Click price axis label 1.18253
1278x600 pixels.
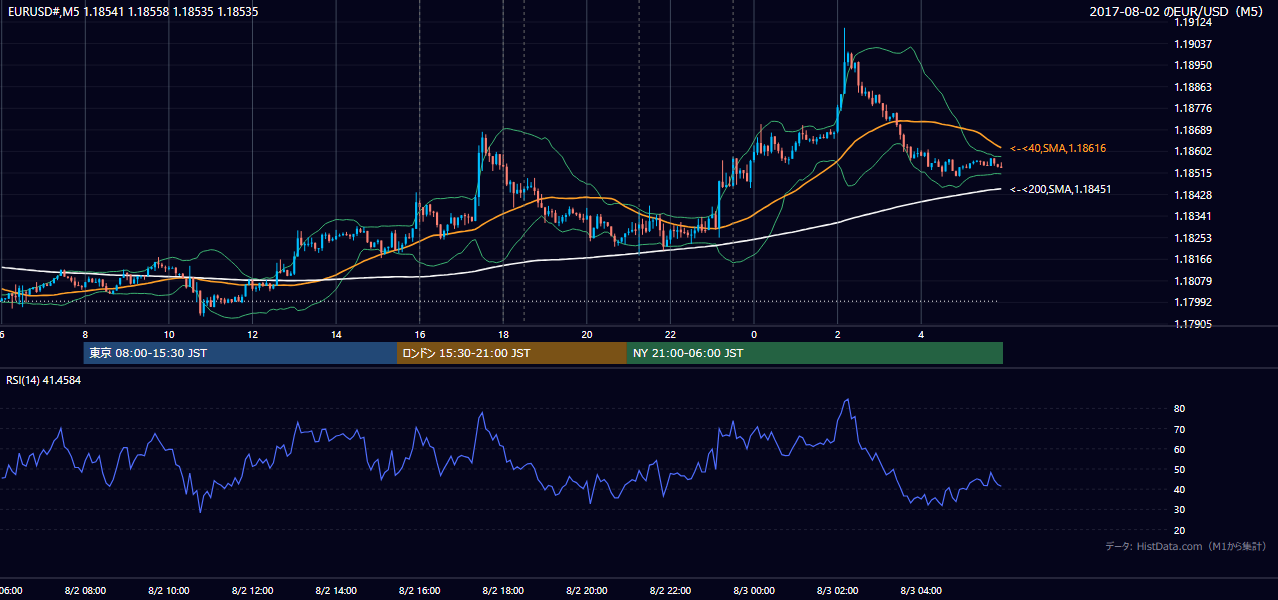(x=1192, y=238)
